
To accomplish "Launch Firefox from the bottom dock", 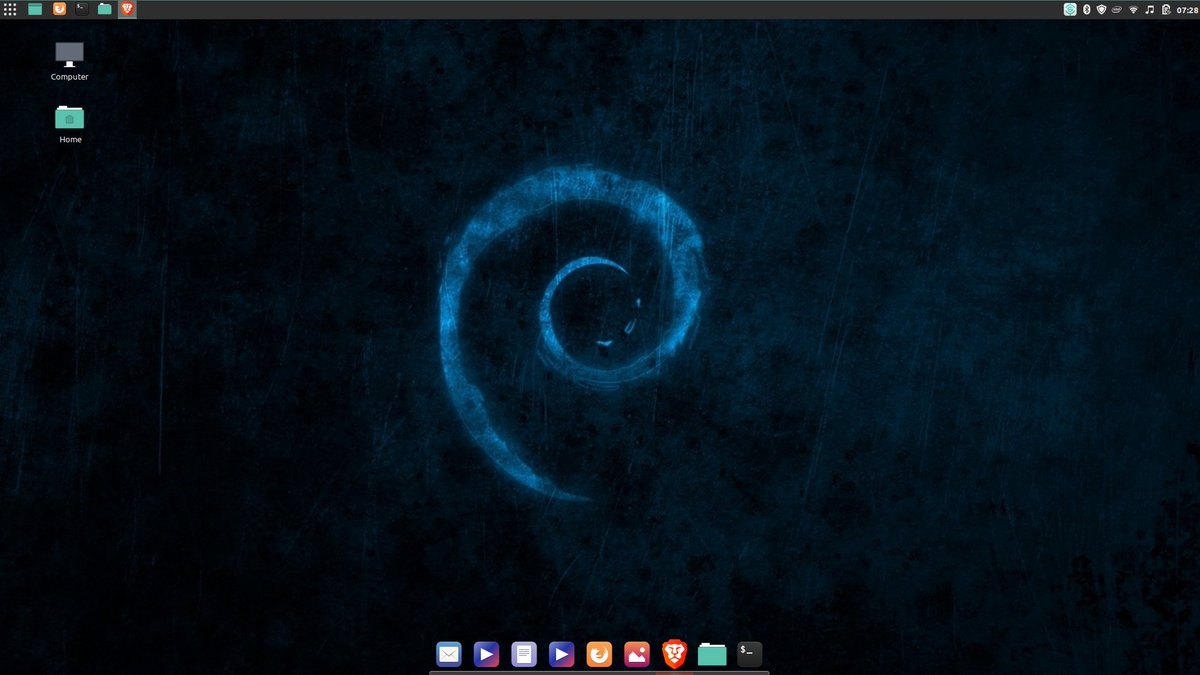I will (x=599, y=654).
